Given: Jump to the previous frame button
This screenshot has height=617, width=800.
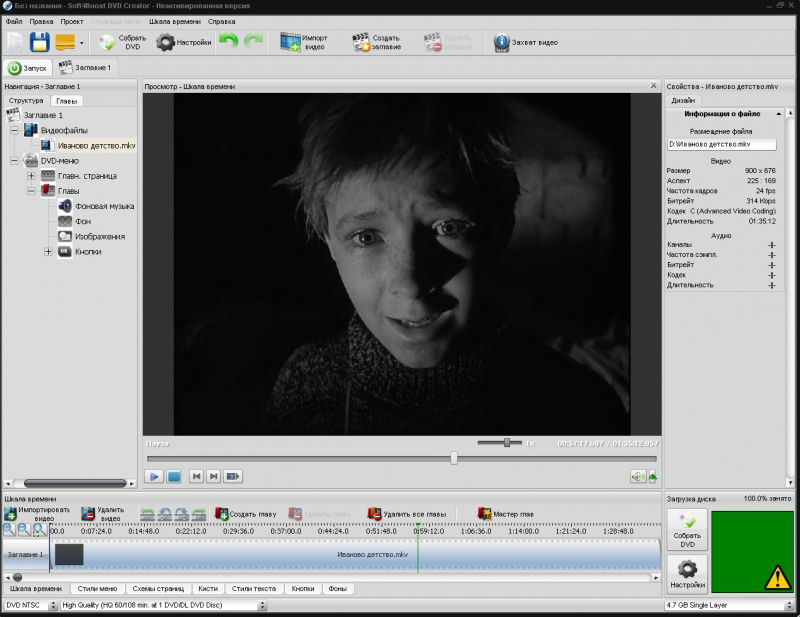Looking at the screenshot, I should click(x=196, y=477).
